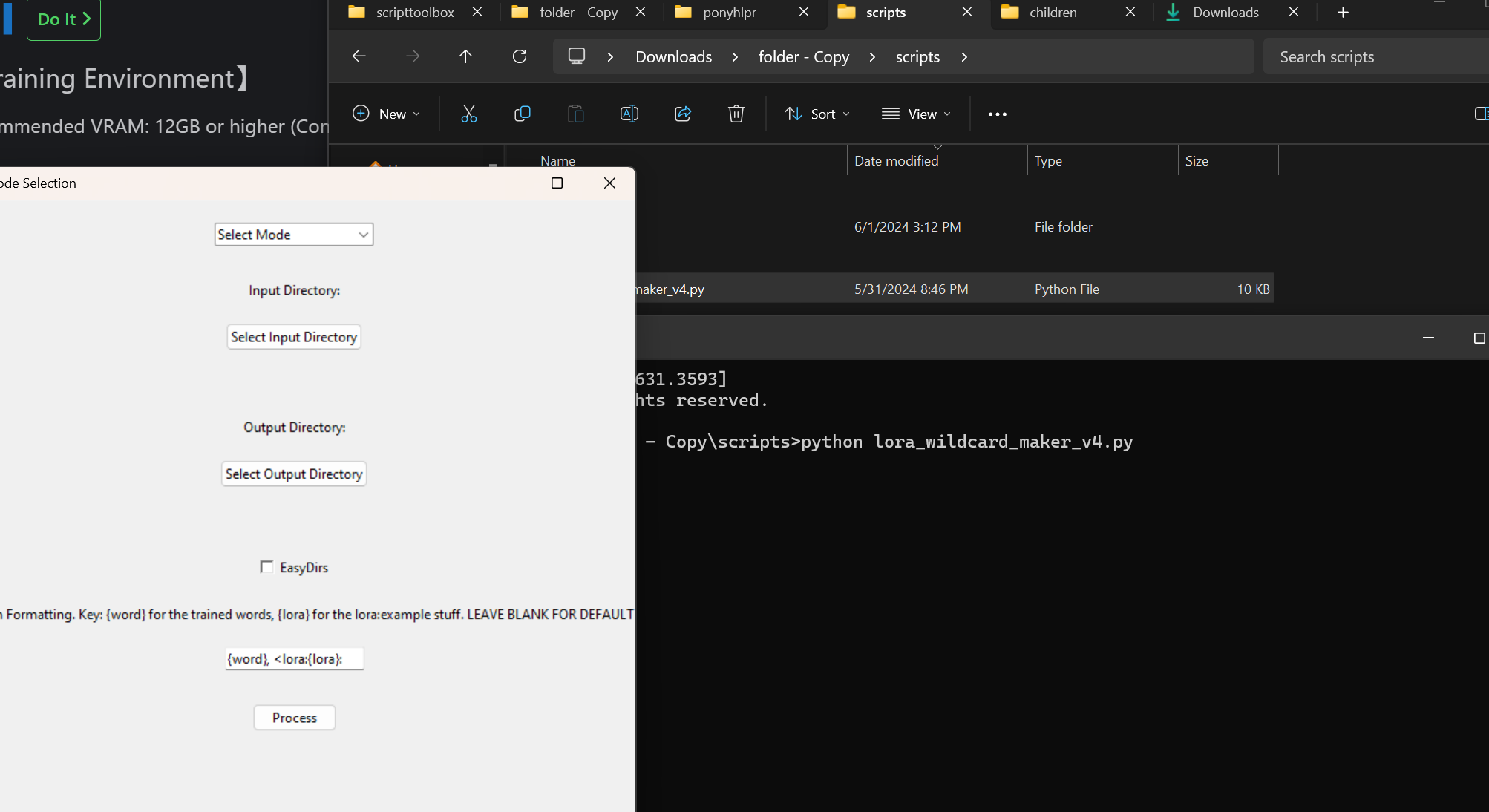Go up one folder level
This screenshot has width=1489, height=812.
465,56
